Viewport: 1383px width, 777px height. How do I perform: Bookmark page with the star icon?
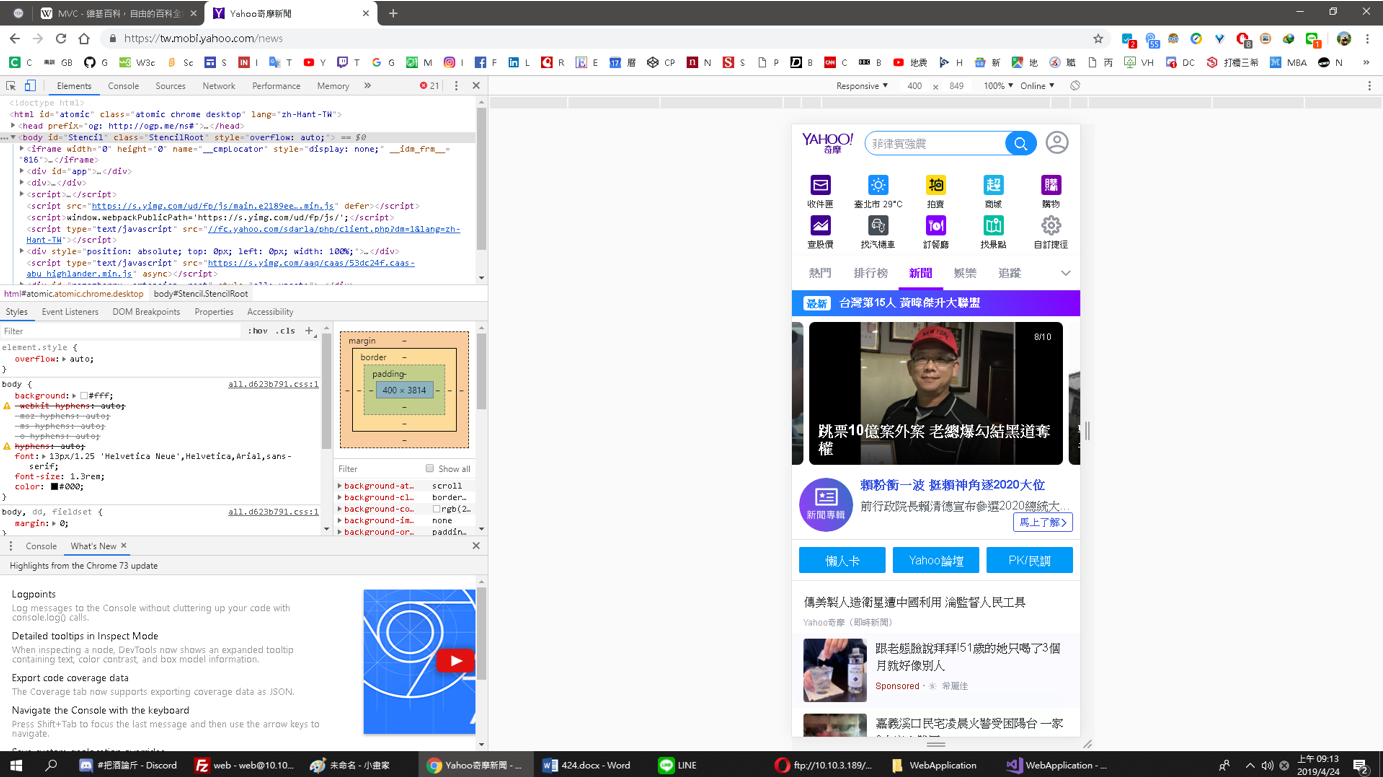coord(1098,38)
